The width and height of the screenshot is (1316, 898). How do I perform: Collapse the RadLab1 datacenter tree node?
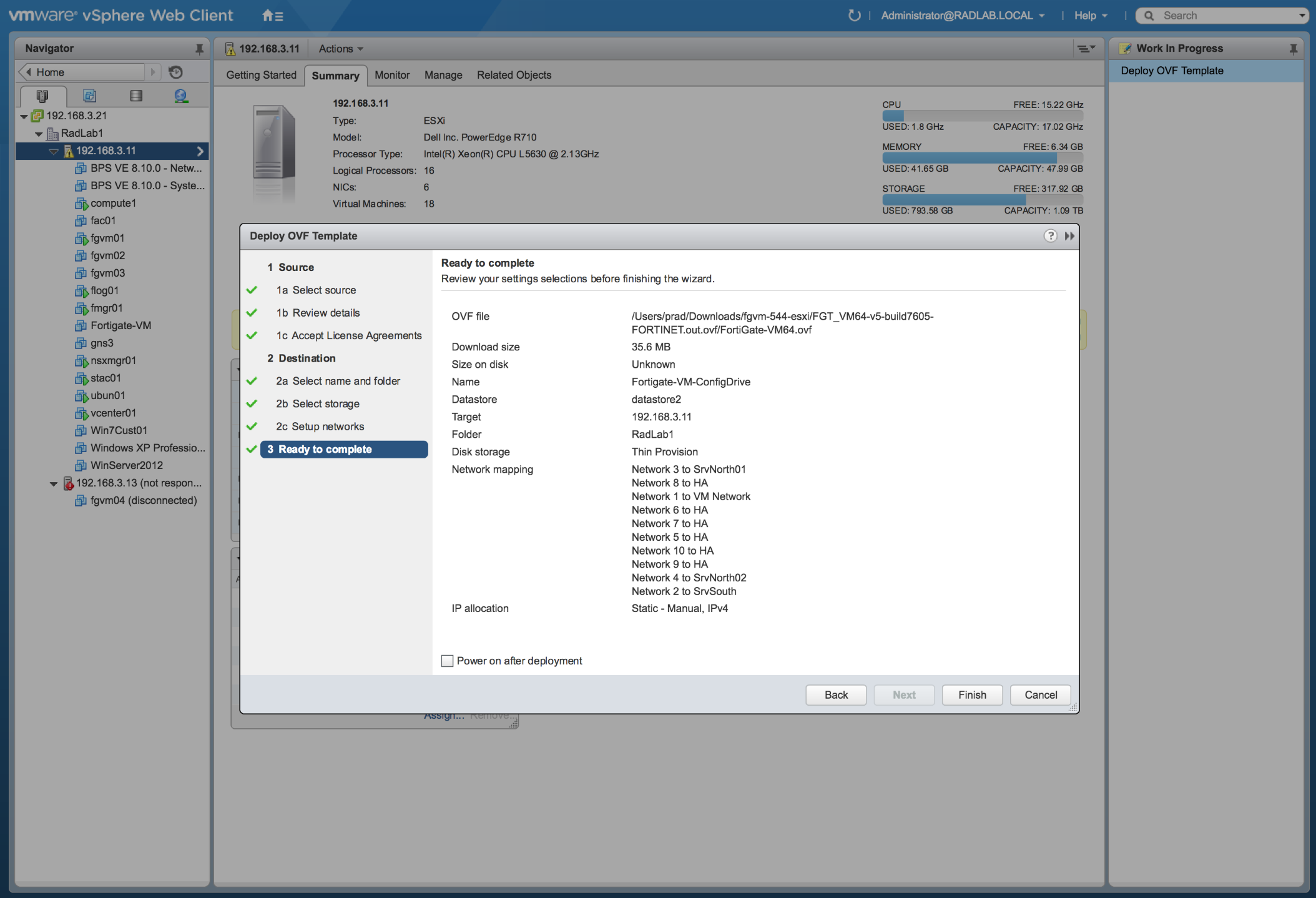pyautogui.click(x=39, y=134)
